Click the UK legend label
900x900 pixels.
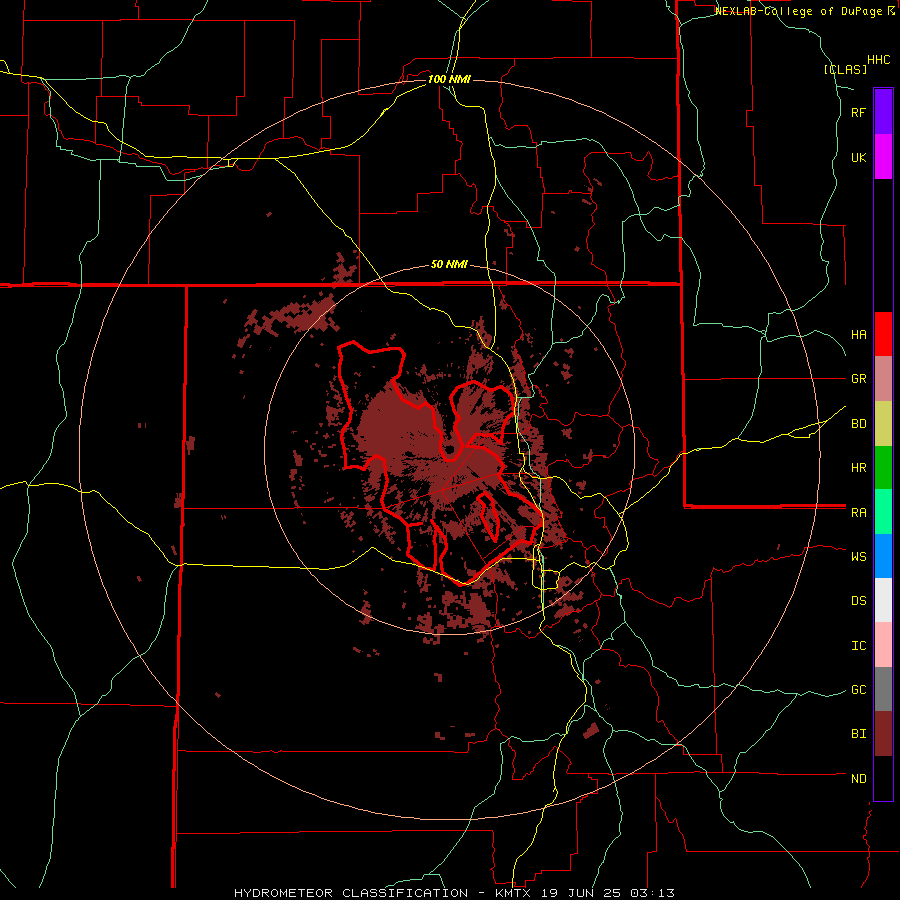tap(858, 158)
